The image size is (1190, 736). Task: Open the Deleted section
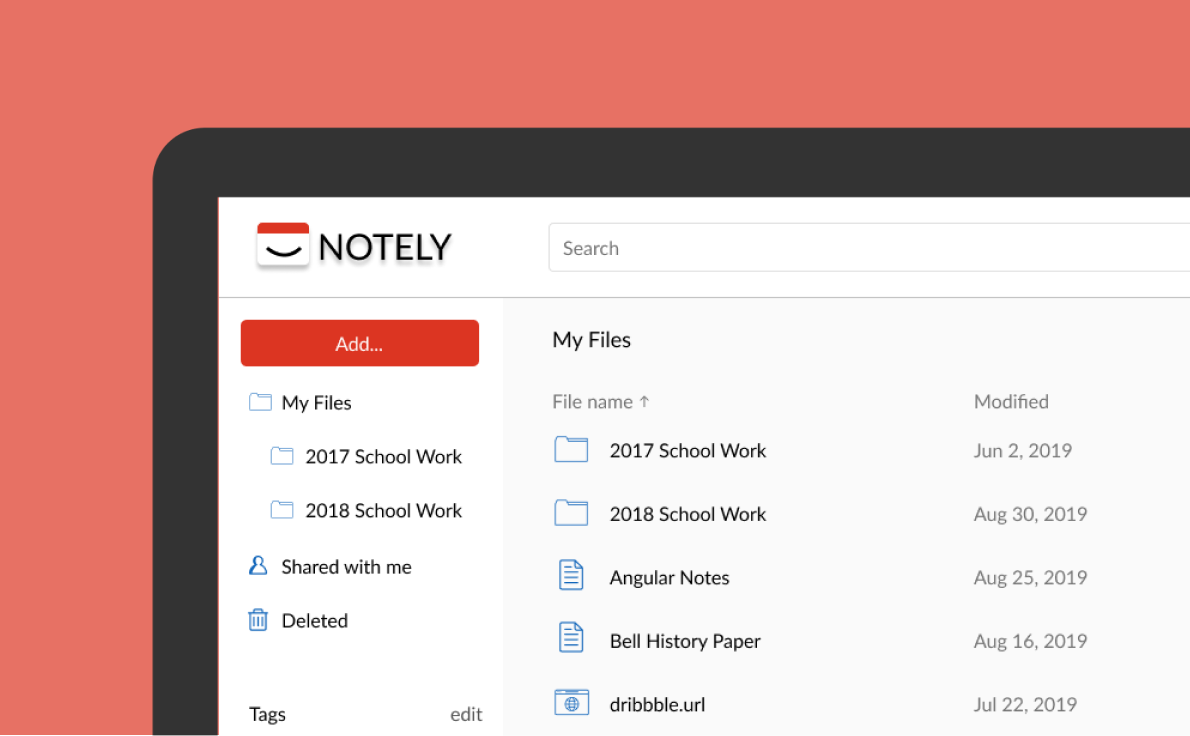coord(314,621)
